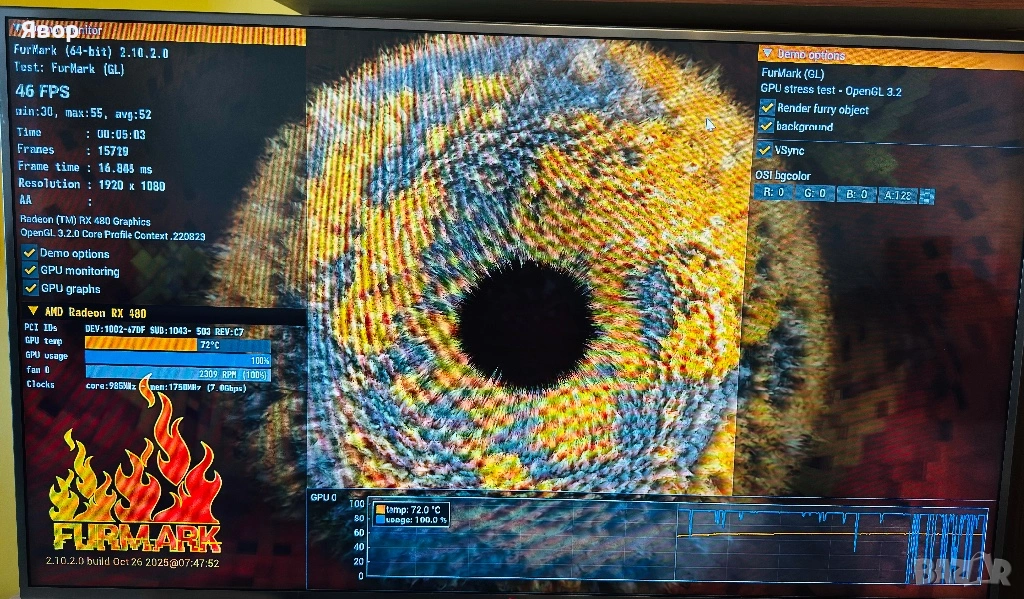Uncheck the background checkbox
The width and height of the screenshot is (1024, 599).
click(x=767, y=127)
